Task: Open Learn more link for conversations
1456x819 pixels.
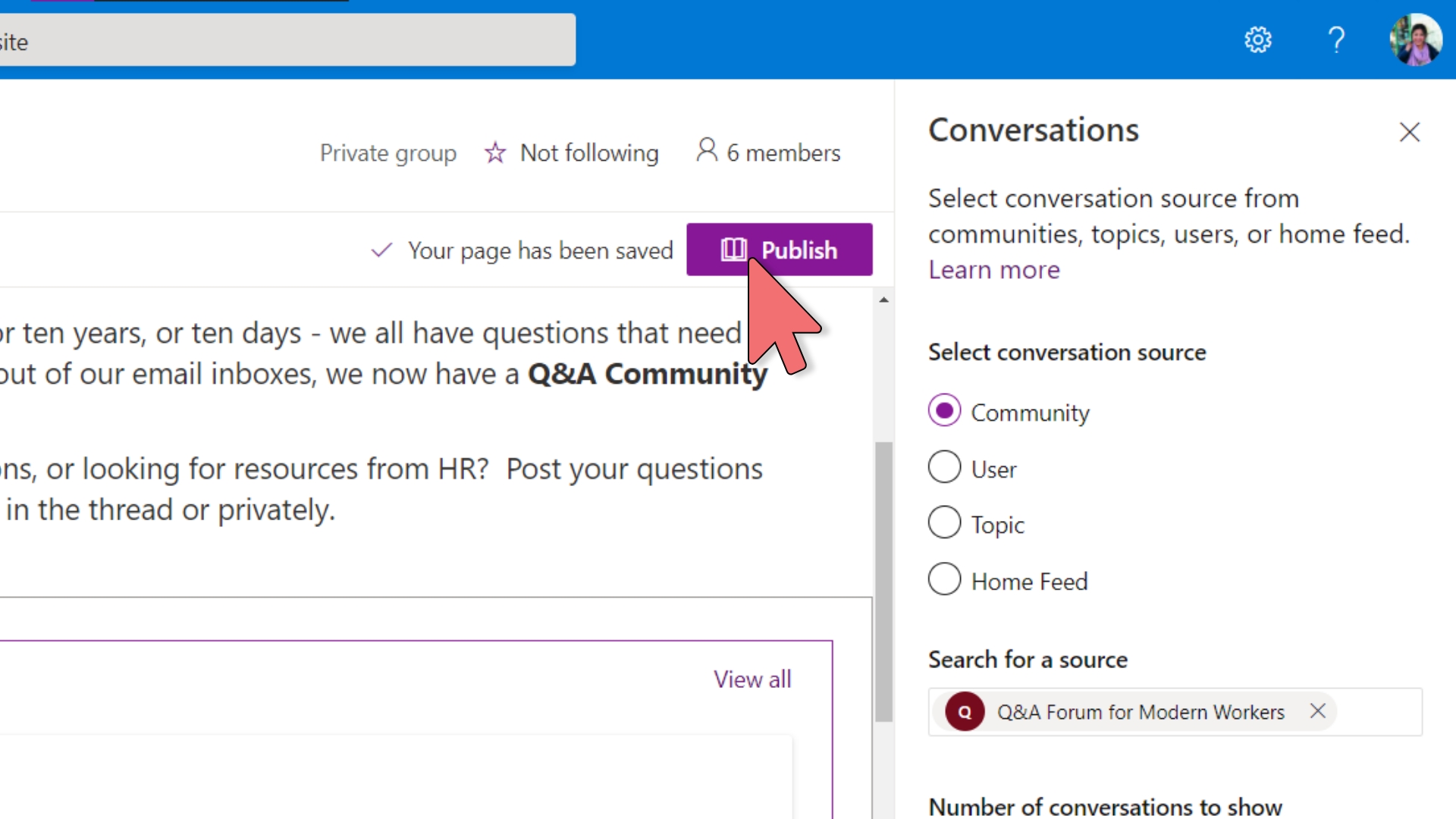Action: point(994,268)
